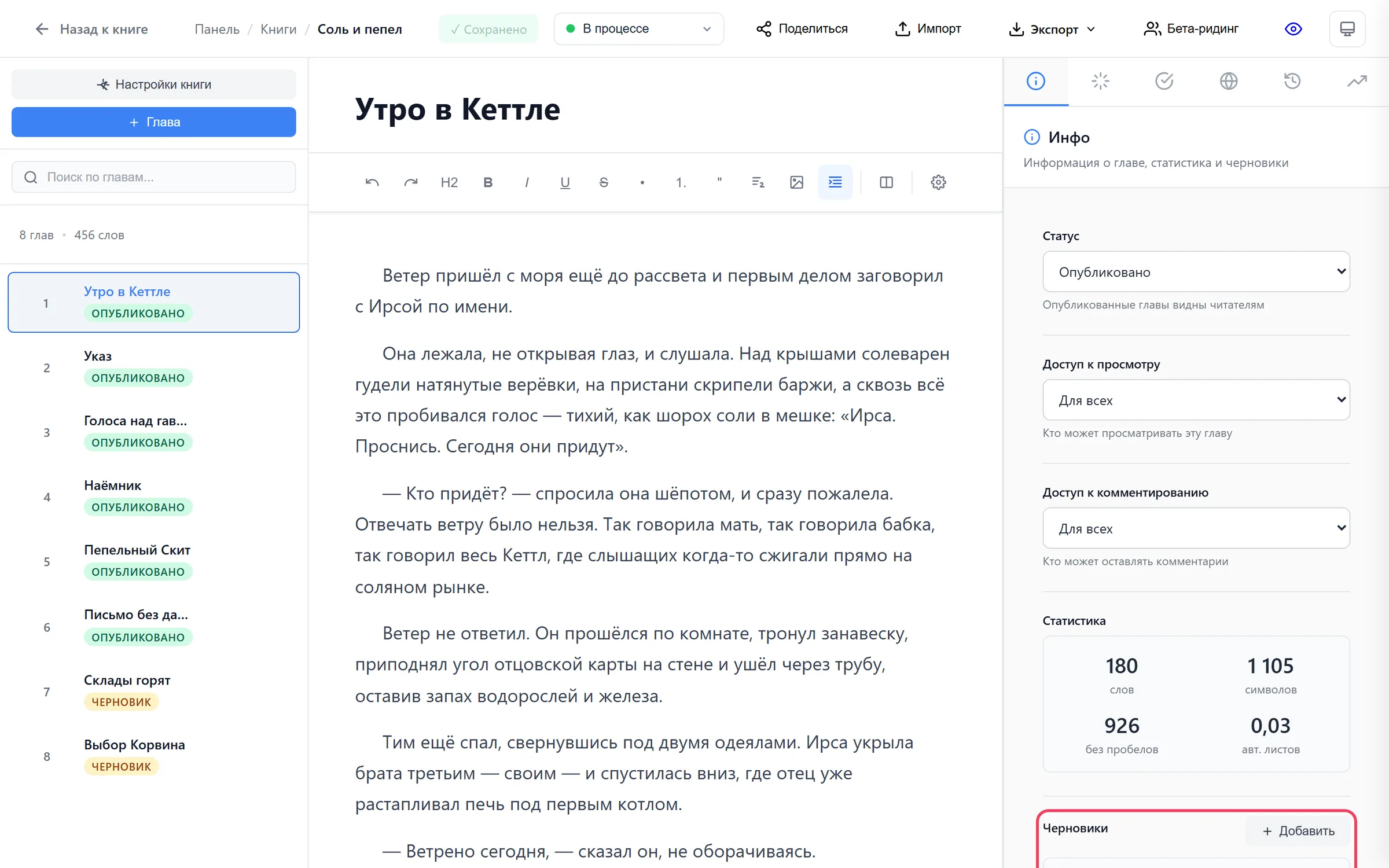This screenshot has width=1389, height=868.
Task: Open the Доступ к комментированию dropdown
Action: point(1196,528)
